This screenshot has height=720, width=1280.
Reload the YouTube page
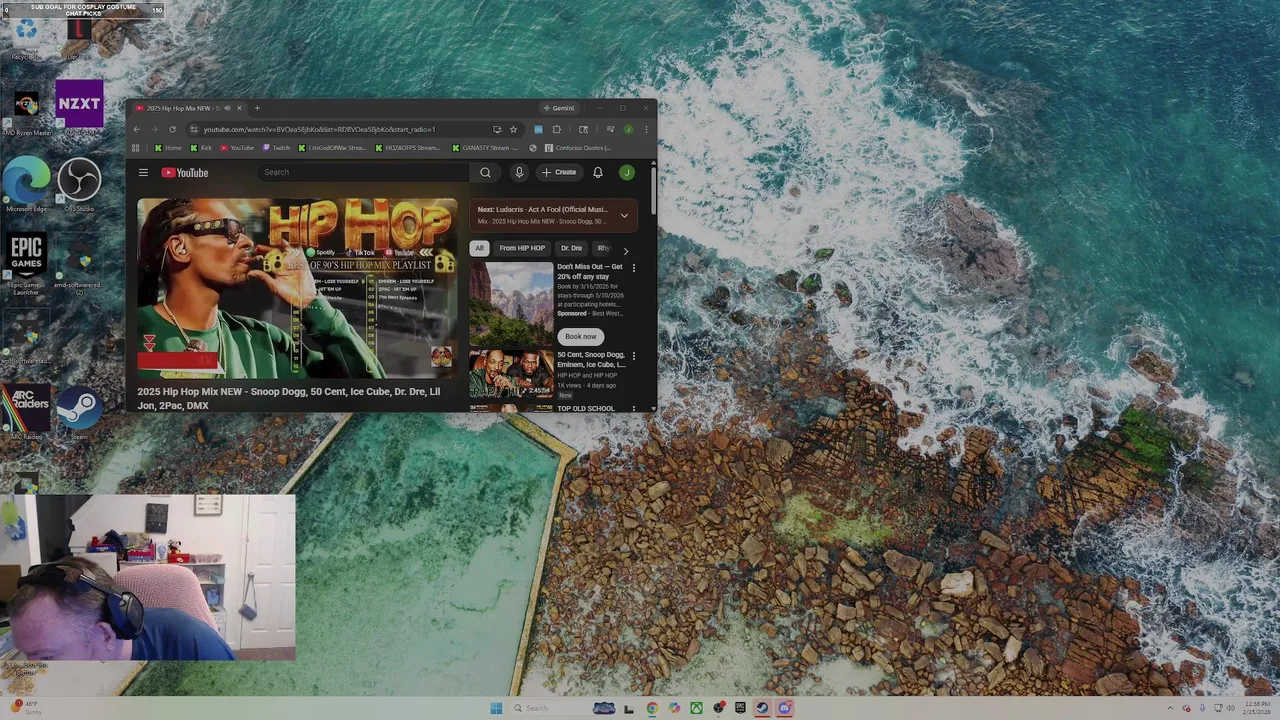(172, 129)
